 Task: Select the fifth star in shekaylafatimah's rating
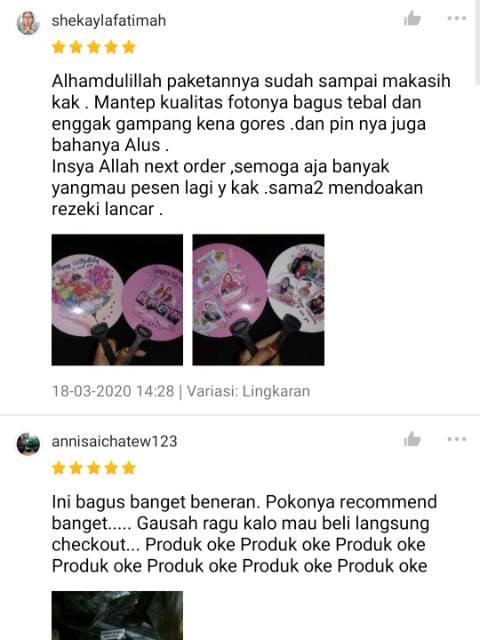[x=129, y=47]
